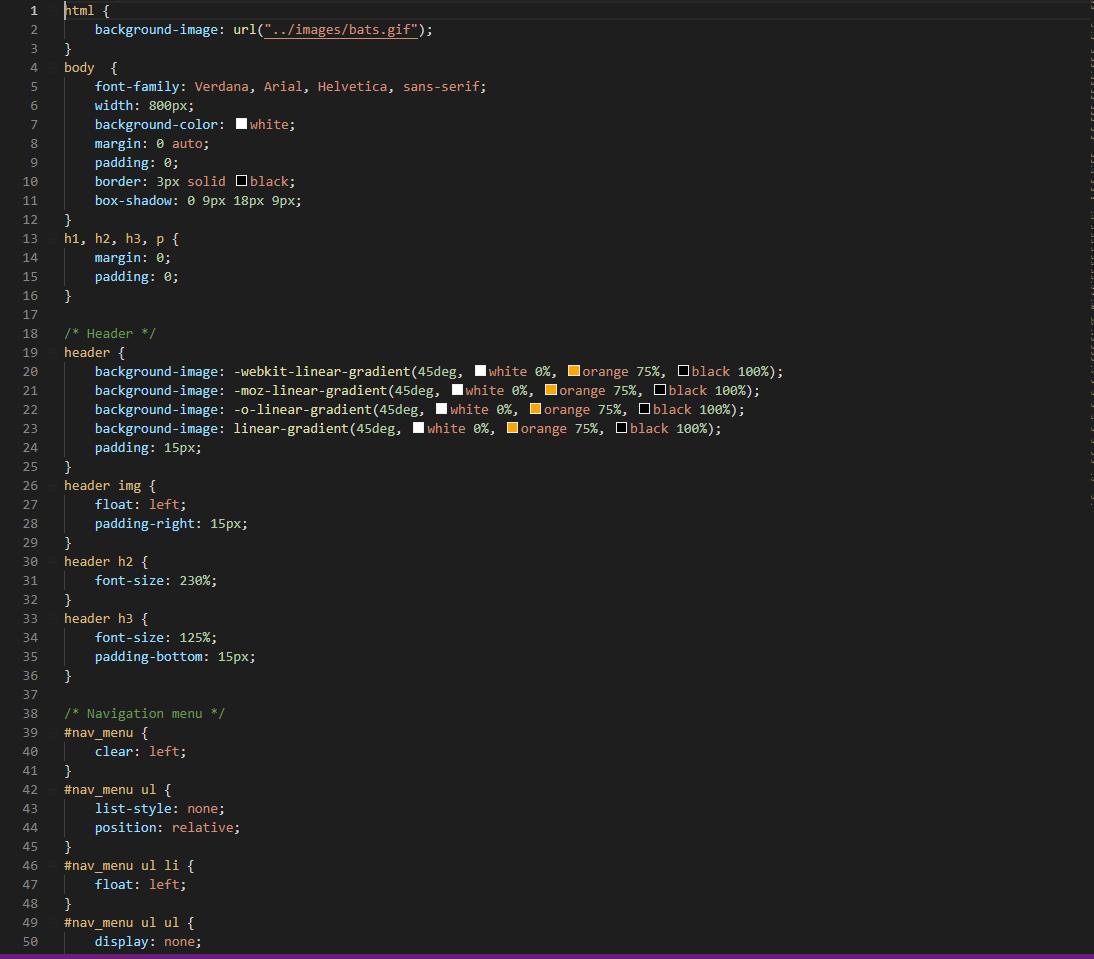Viewport: 1094px width, 959px height.
Task: Open orange swatch in -moz-linear-gradient line
Action: coord(550,390)
